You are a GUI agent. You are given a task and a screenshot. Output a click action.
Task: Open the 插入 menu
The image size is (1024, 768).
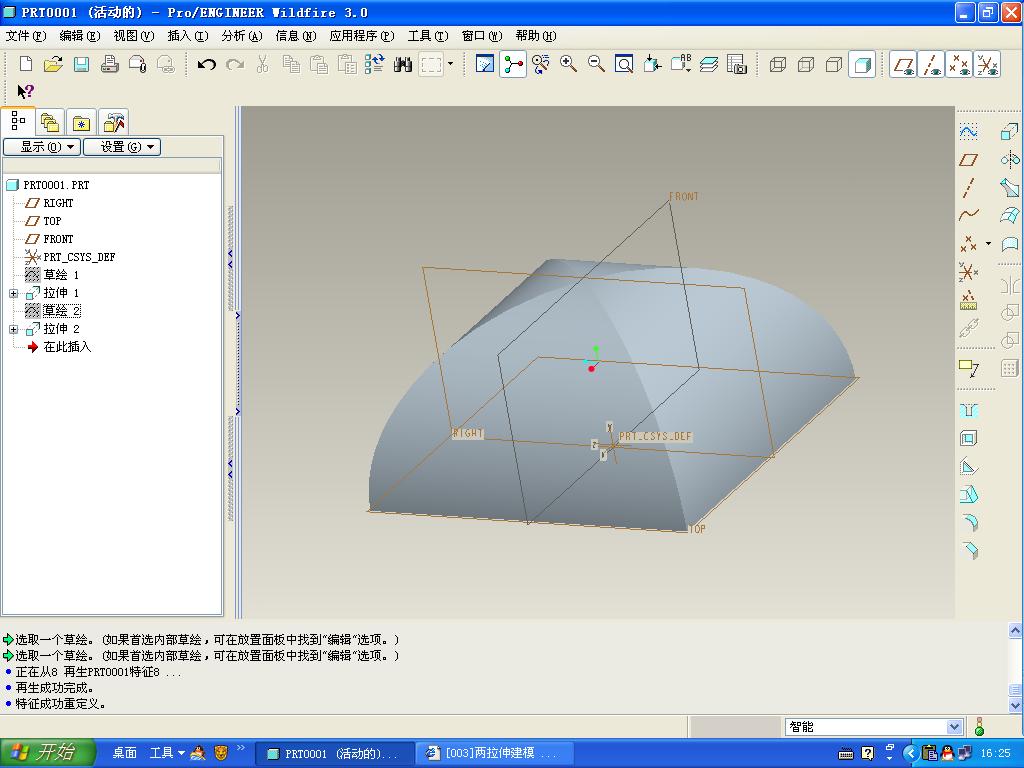(188, 36)
